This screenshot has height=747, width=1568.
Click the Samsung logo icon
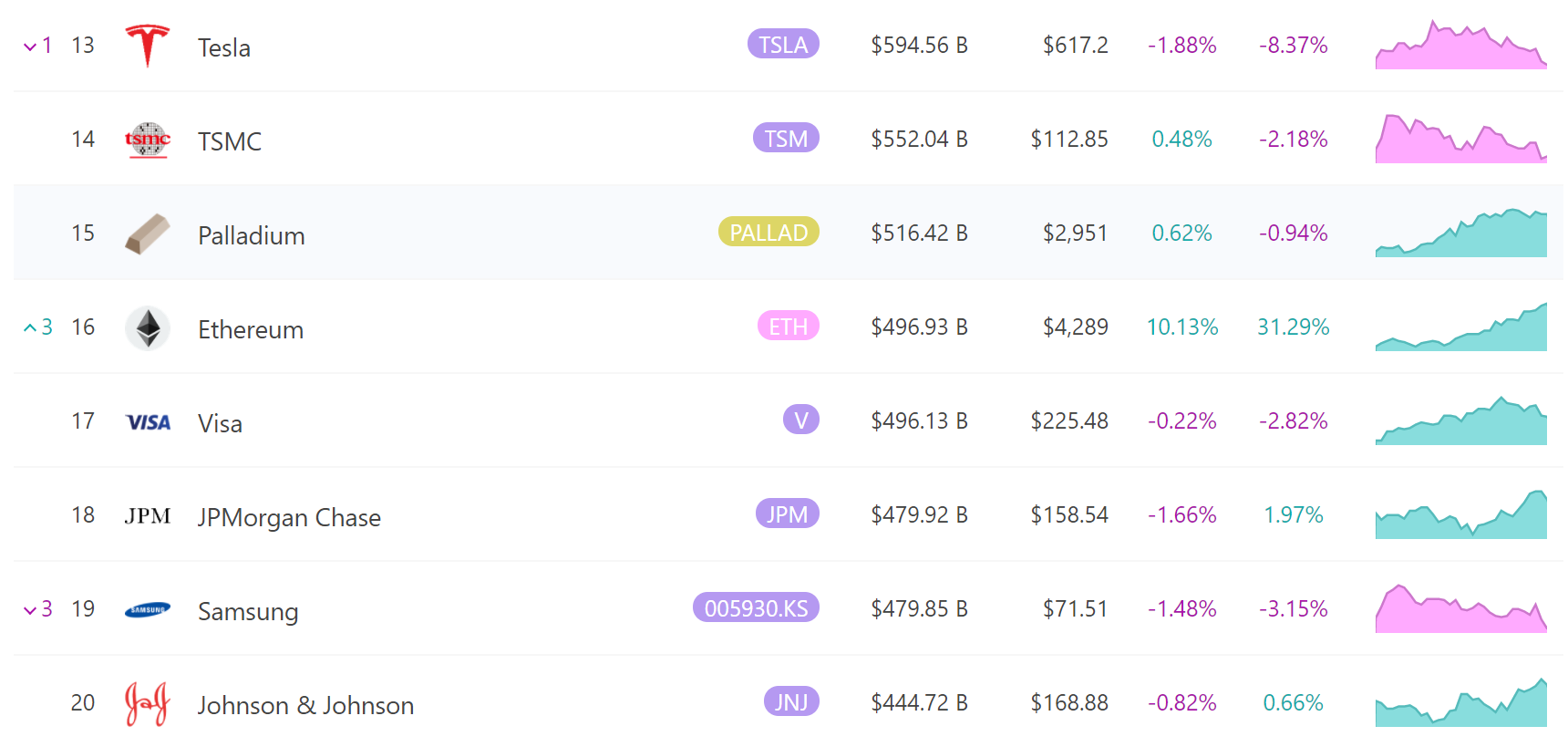[x=147, y=610]
